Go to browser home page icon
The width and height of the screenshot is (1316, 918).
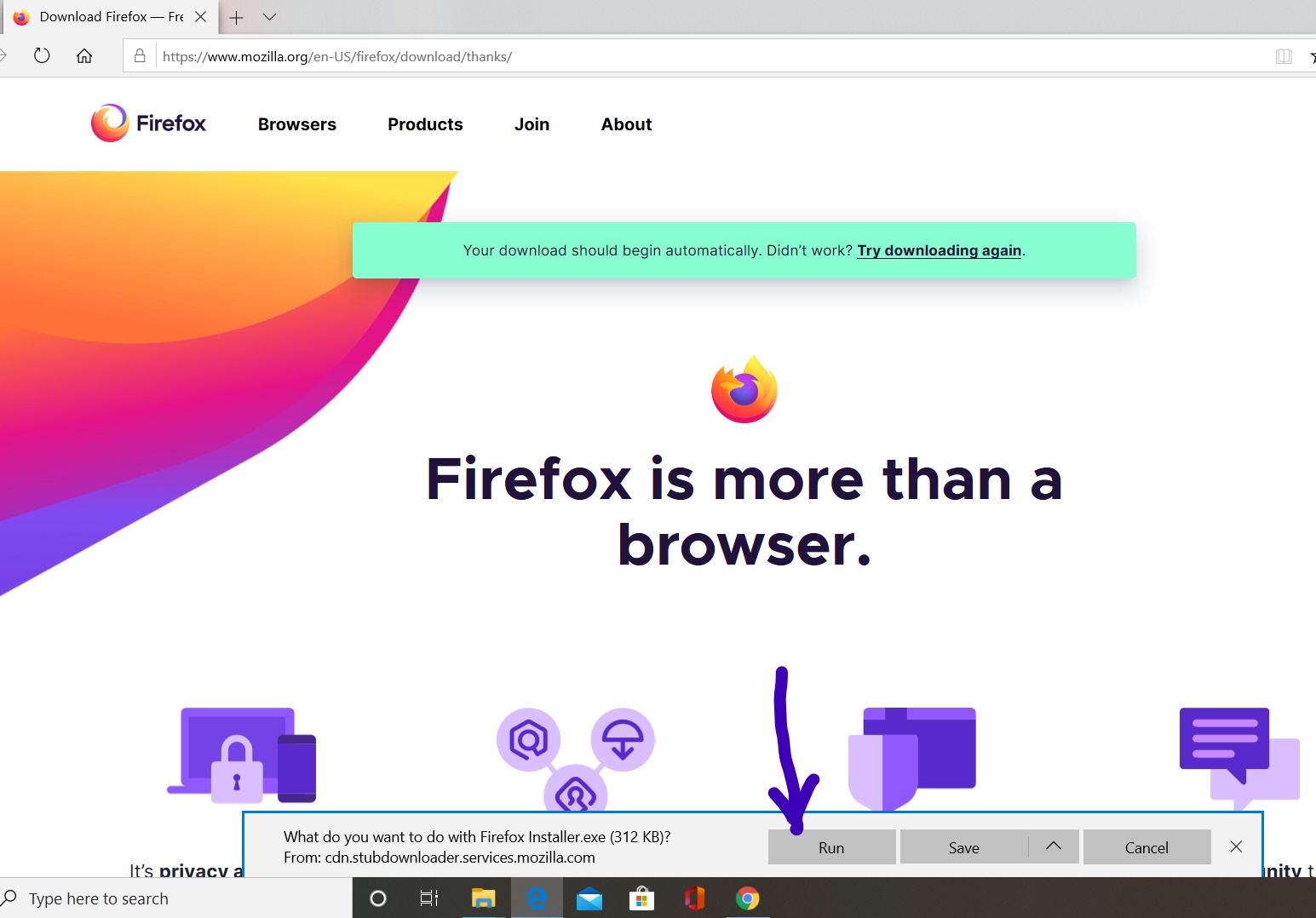pyautogui.click(x=84, y=56)
